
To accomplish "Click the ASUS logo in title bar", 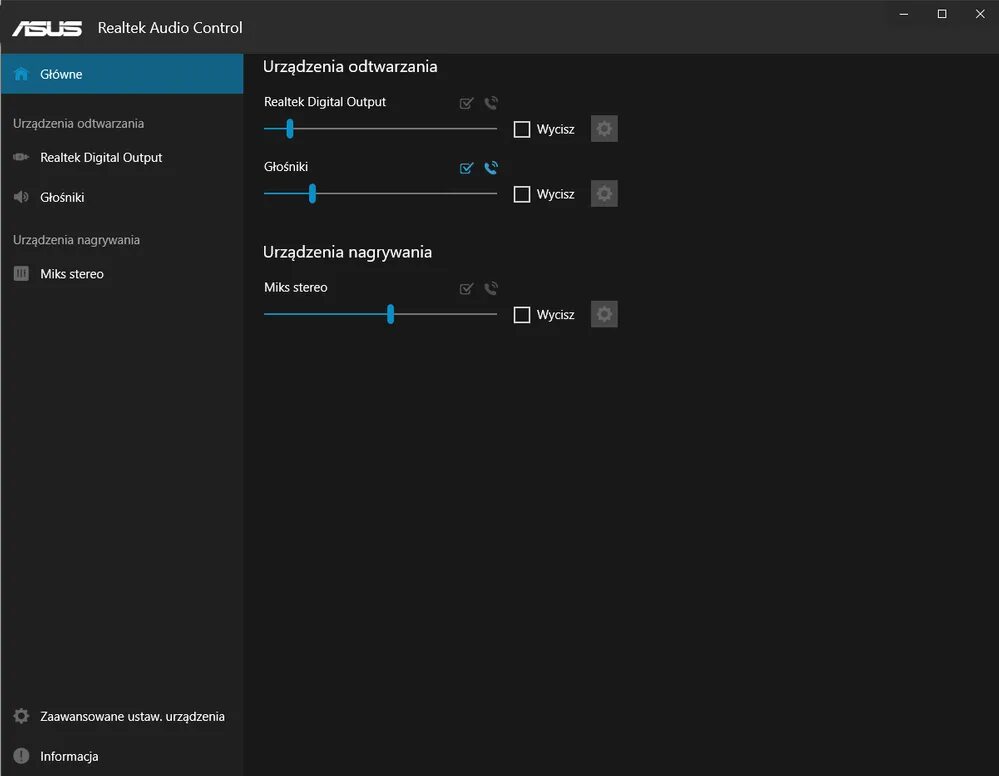I will [47, 28].
